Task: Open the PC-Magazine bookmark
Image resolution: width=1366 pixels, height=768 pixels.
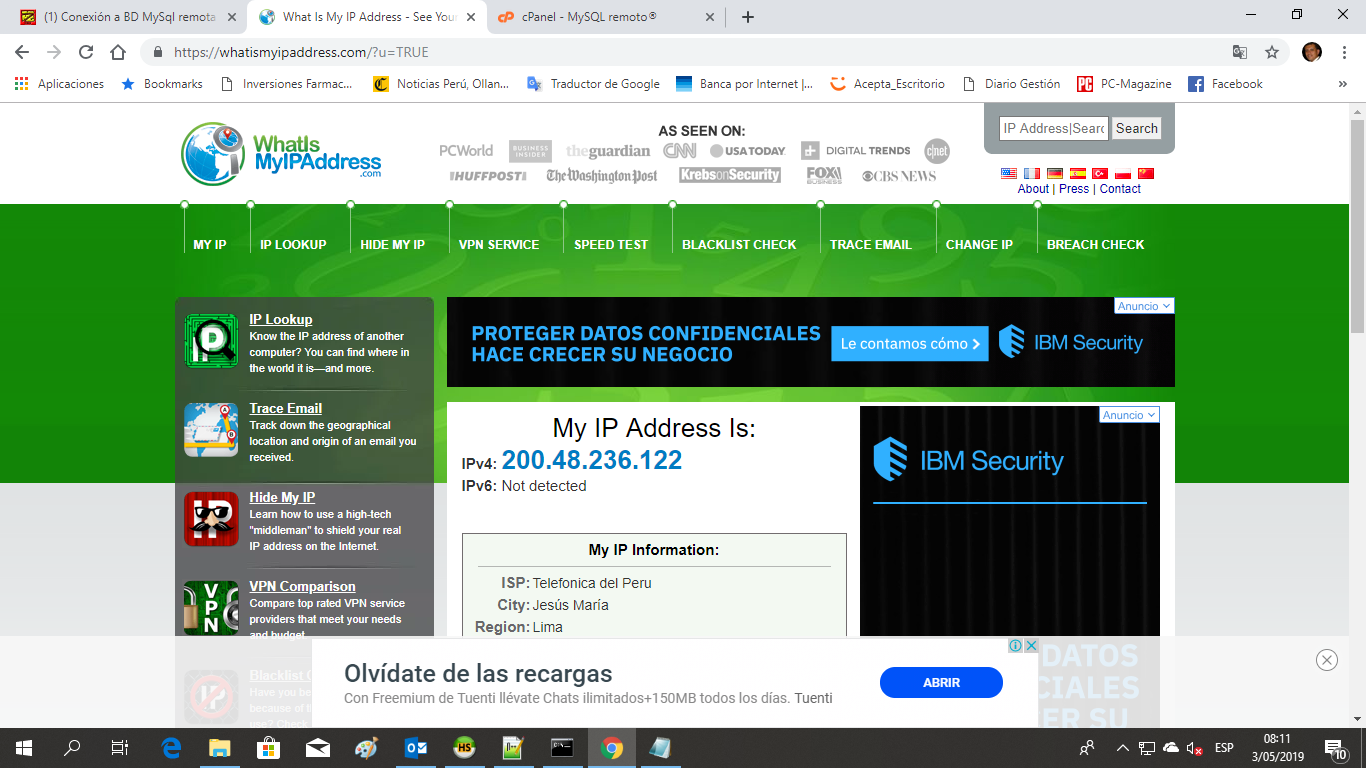Action: coord(1124,84)
